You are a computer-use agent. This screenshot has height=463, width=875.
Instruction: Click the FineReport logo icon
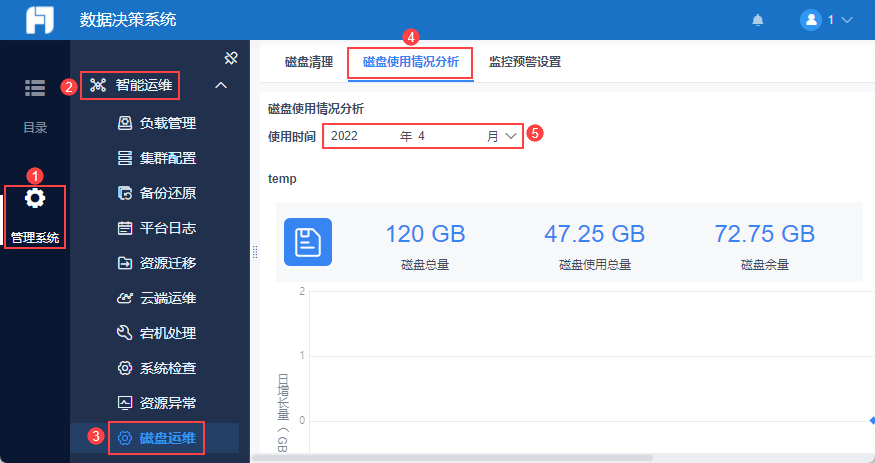[40, 21]
